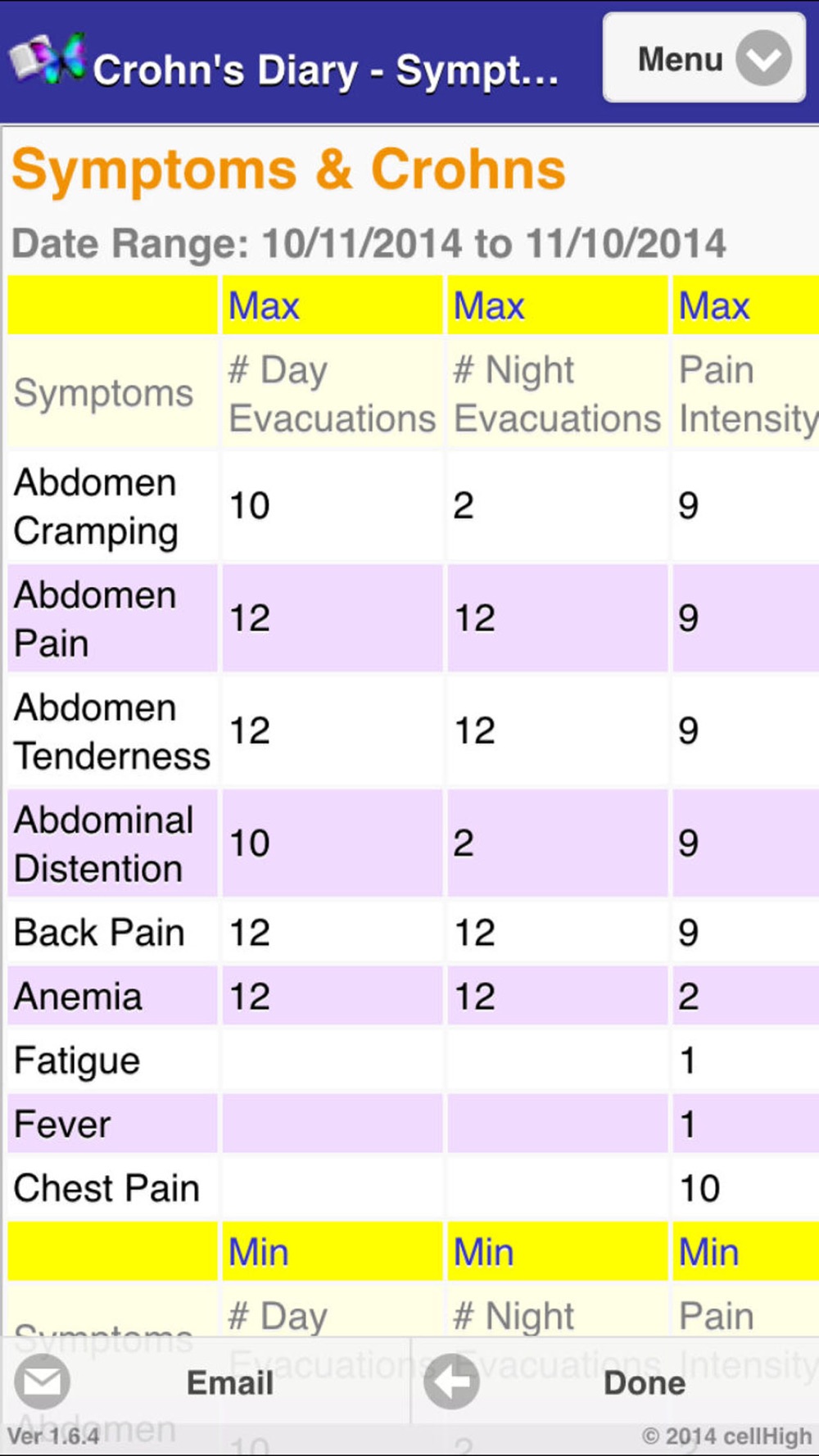819x1456 pixels.
Task: Click the Symptoms & Crohns heading
Action: (x=288, y=170)
